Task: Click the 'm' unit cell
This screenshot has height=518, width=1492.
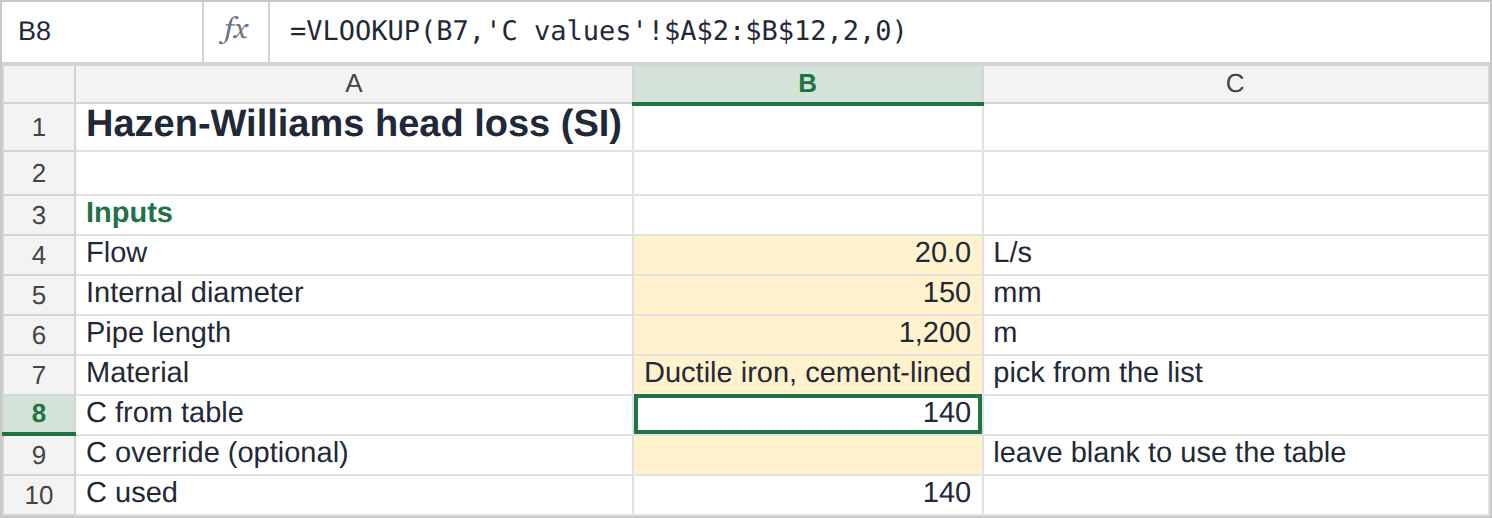Action: click(x=1235, y=335)
